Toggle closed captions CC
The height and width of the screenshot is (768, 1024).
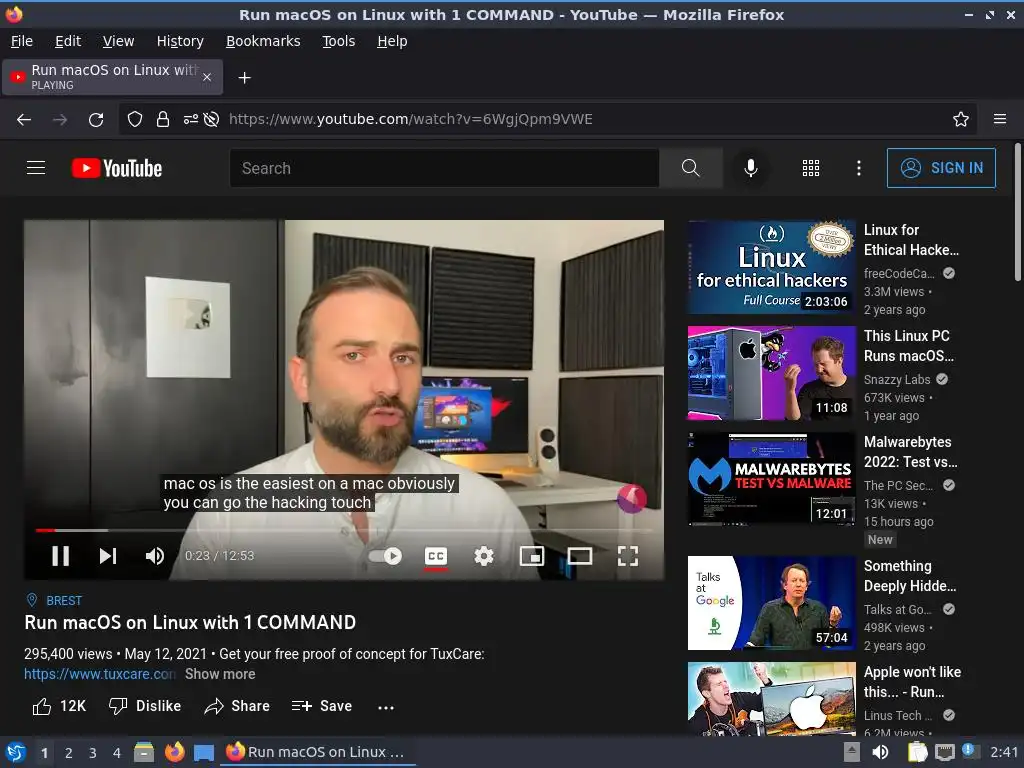coord(436,556)
